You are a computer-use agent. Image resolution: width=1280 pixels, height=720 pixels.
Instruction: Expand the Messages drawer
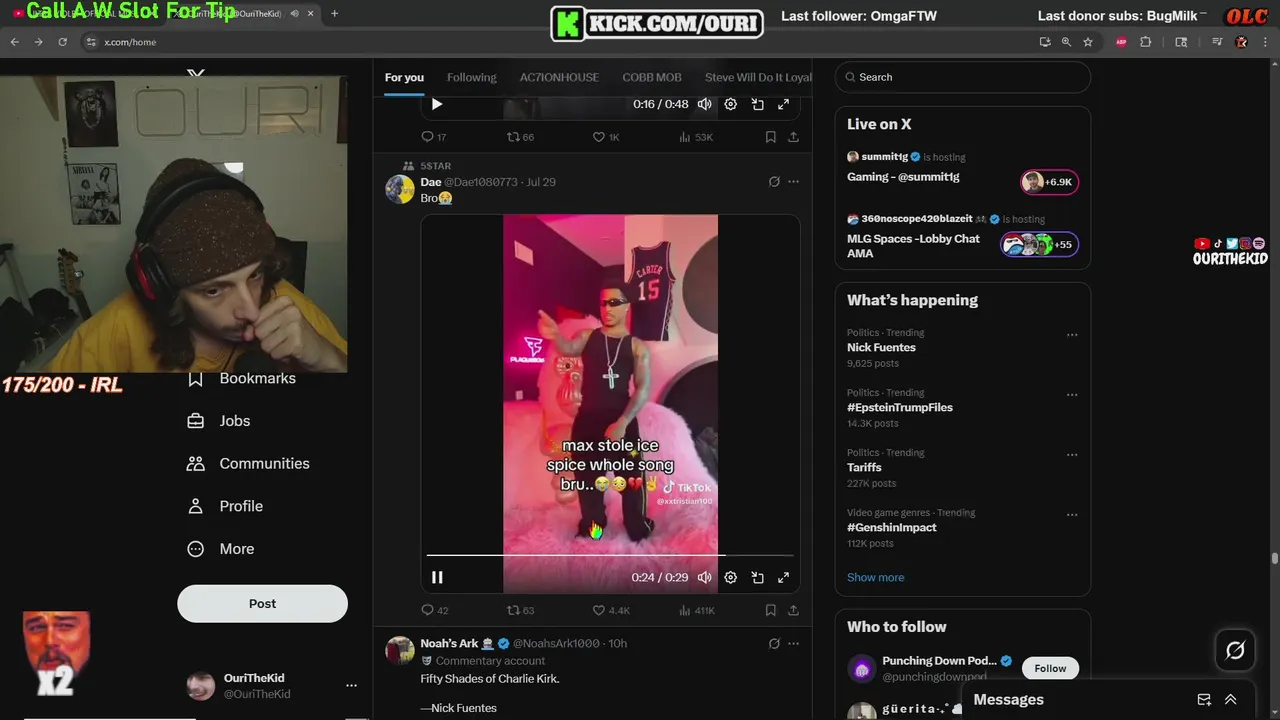1231,700
